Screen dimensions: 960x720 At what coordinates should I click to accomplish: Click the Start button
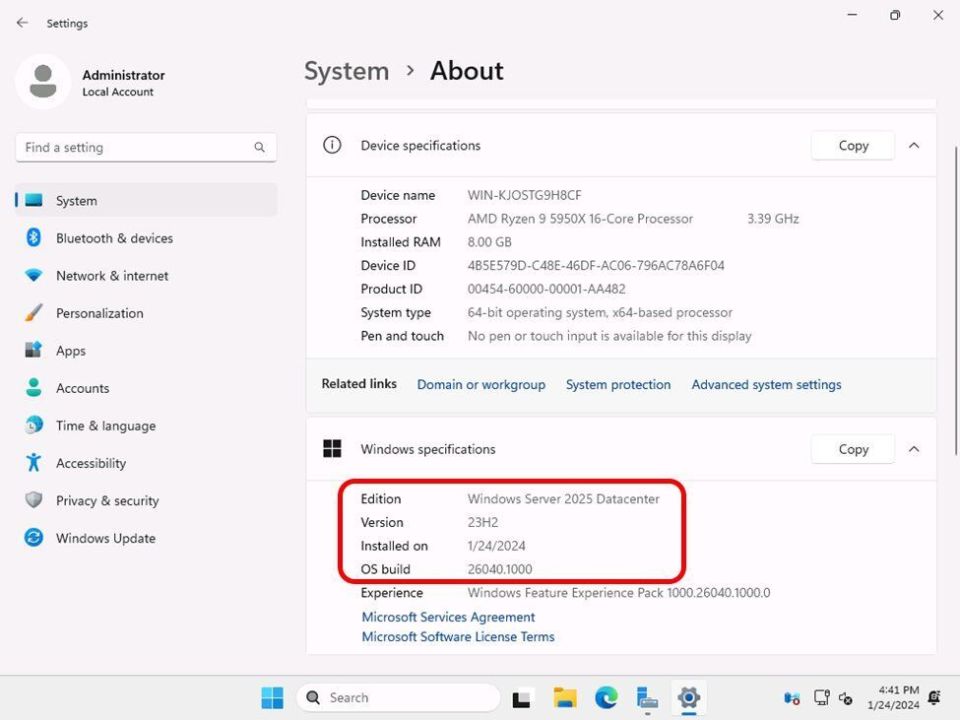(x=271, y=697)
